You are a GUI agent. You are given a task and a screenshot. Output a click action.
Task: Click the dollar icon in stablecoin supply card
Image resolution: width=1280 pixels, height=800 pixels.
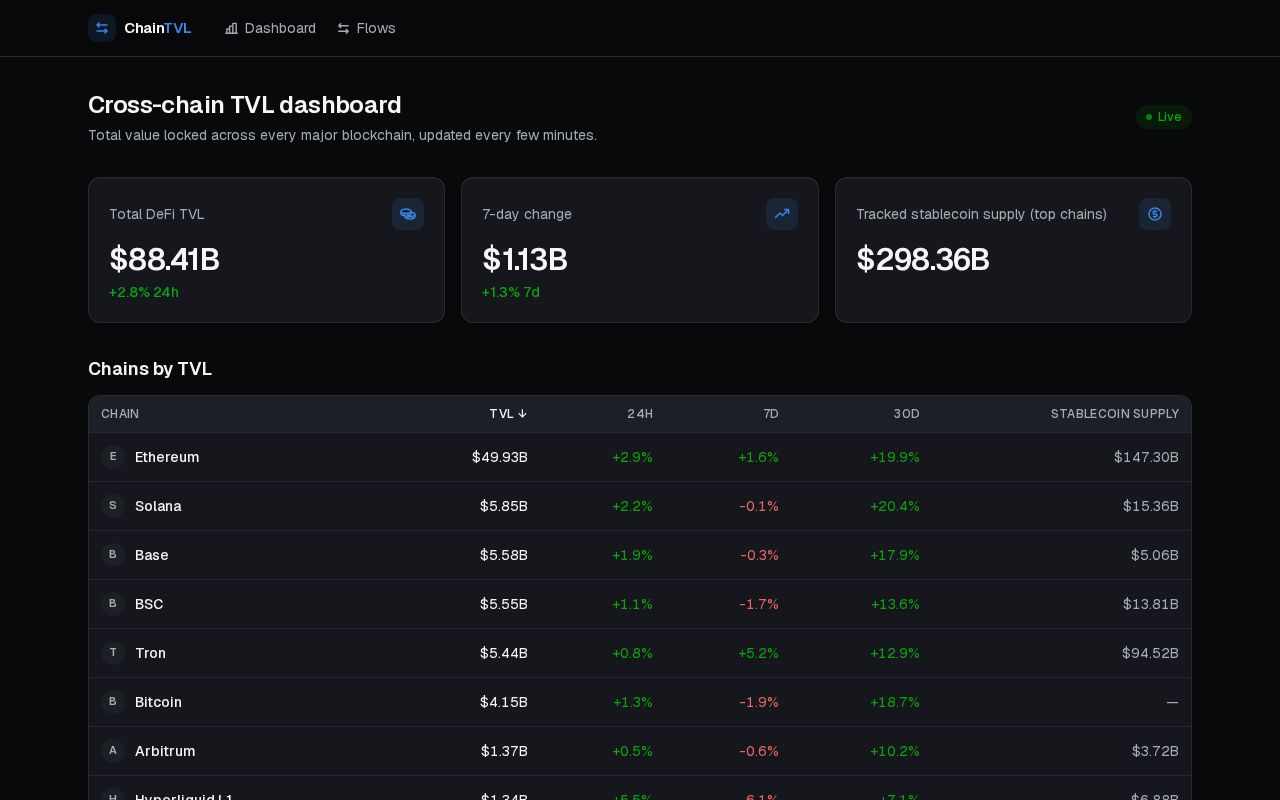coord(1155,214)
